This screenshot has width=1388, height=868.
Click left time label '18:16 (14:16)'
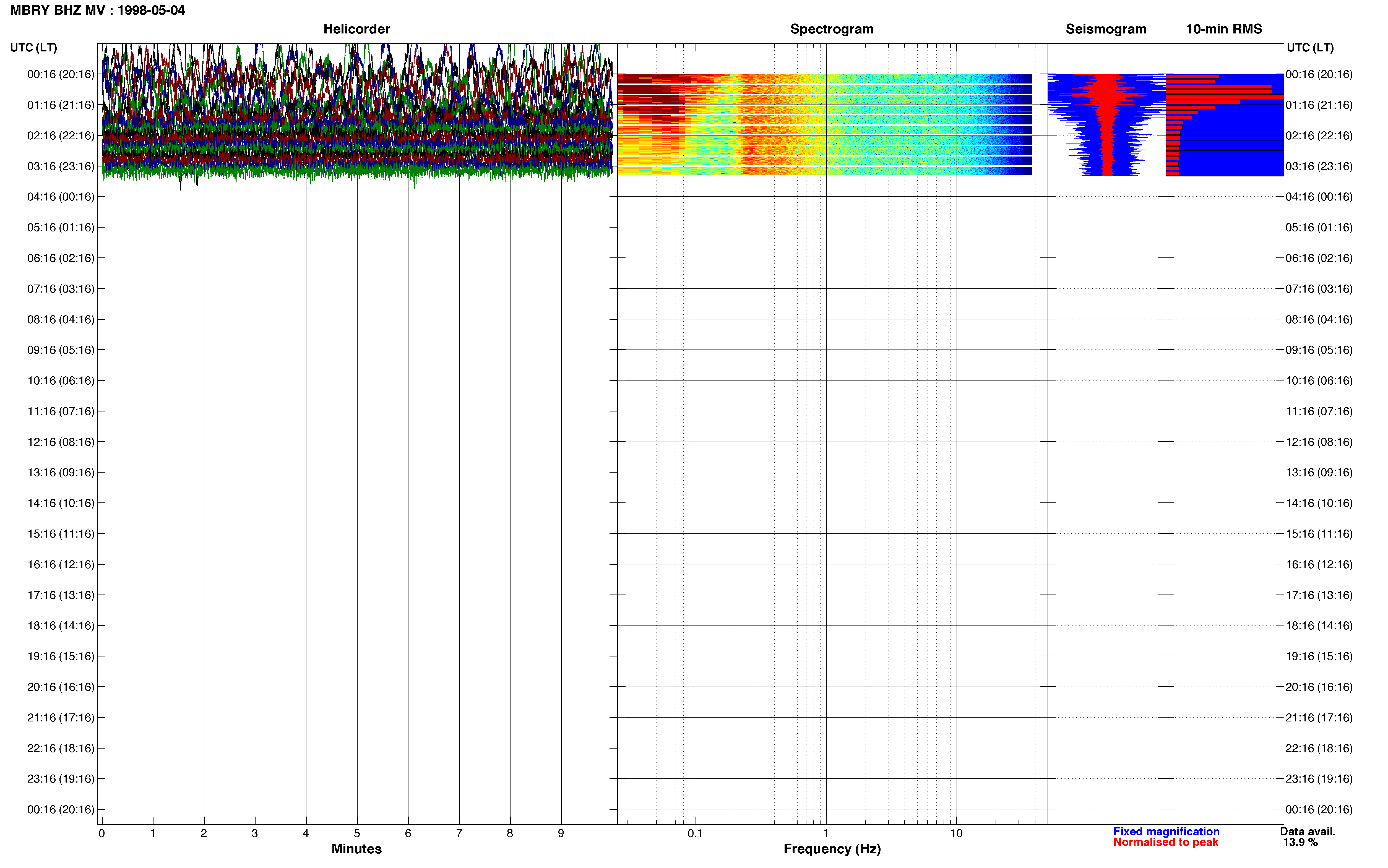[61, 626]
